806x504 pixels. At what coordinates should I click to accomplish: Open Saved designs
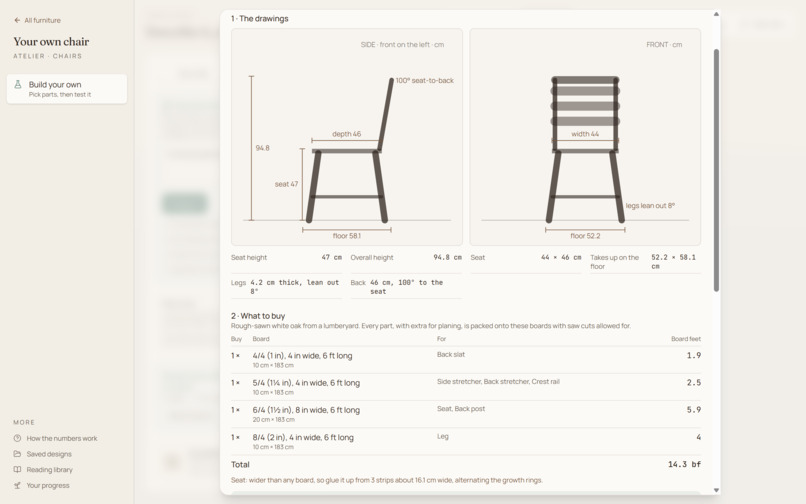(49, 454)
